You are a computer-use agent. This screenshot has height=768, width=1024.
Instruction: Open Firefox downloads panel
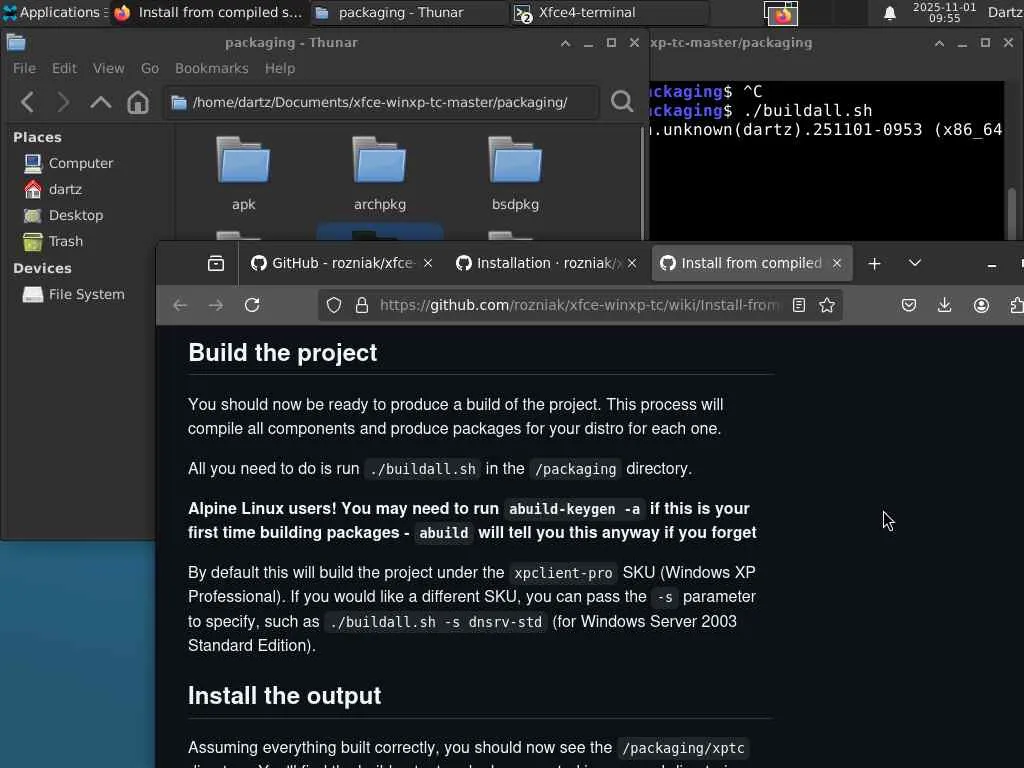tap(944, 305)
